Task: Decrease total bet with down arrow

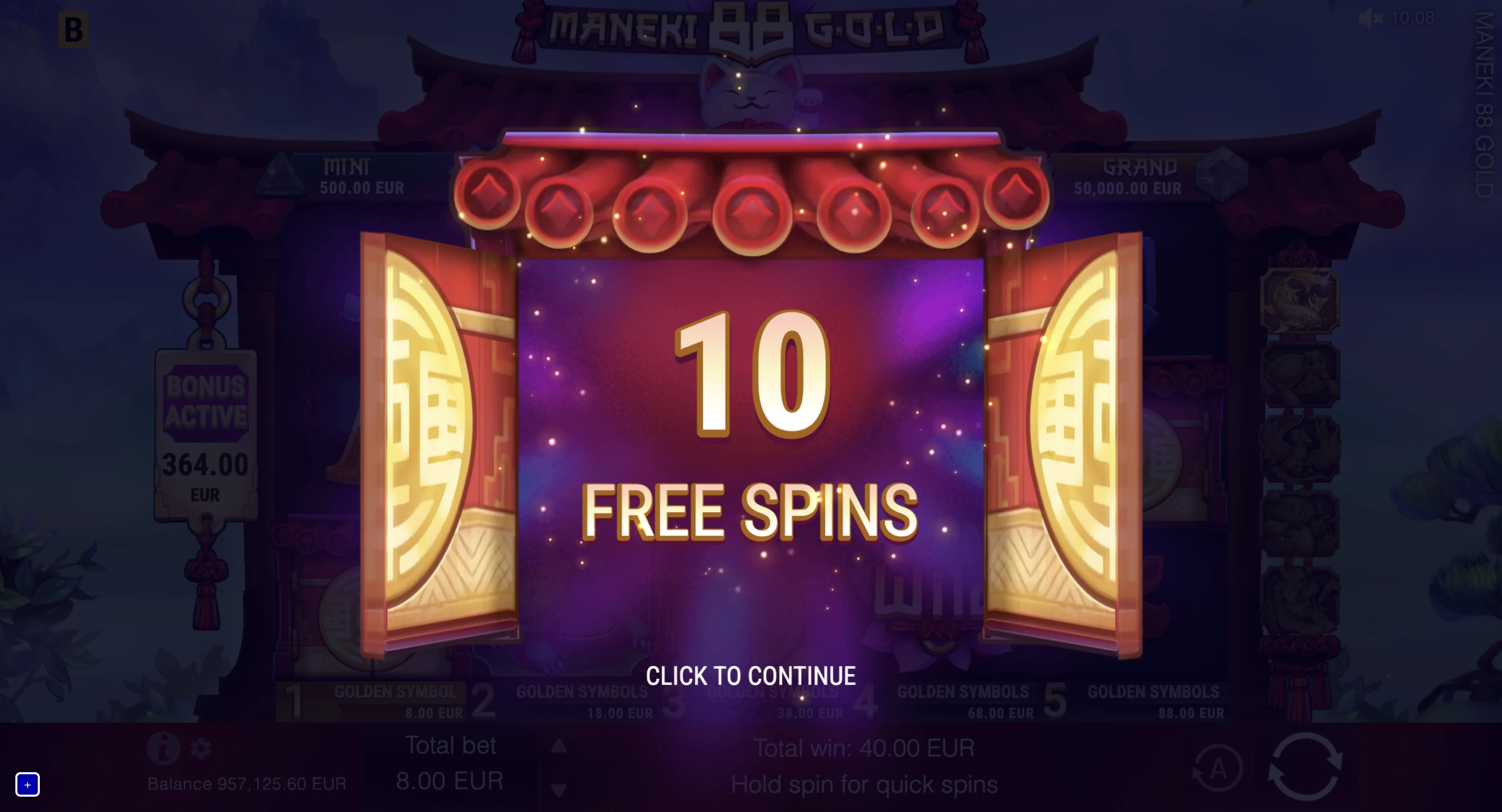Action: click(x=559, y=790)
